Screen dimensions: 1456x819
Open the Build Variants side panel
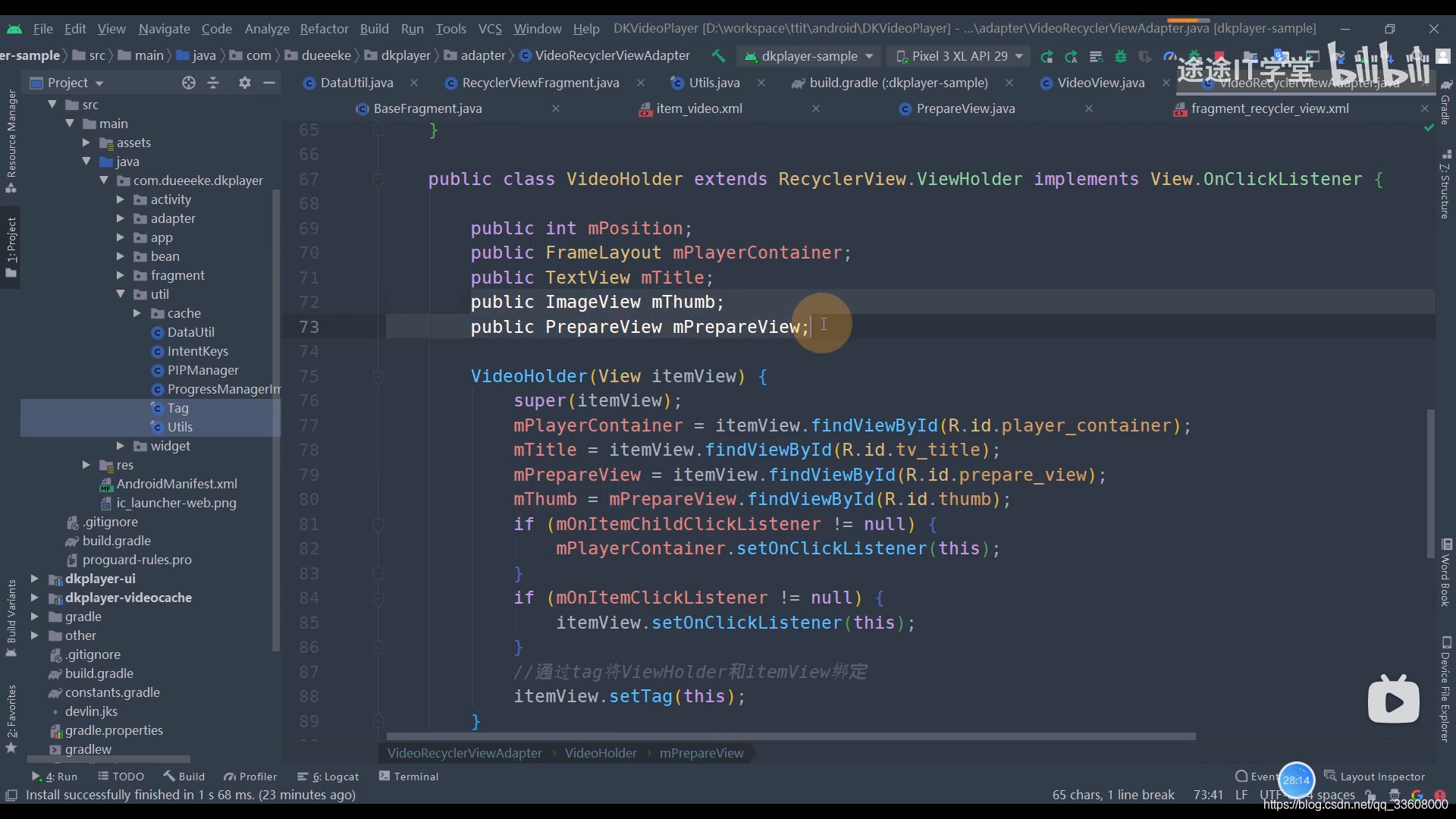pyautogui.click(x=11, y=617)
